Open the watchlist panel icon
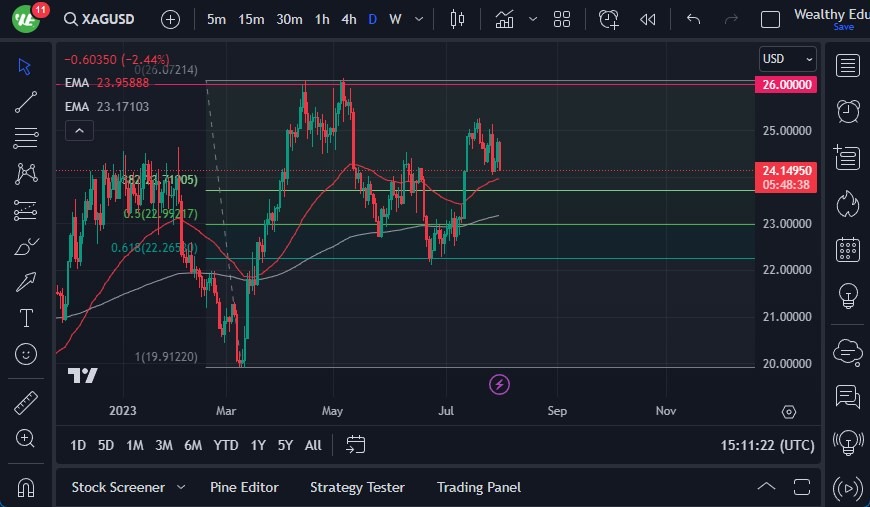This screenshot has height=507, width=870. pyautogui.click(x=848, y=66)
